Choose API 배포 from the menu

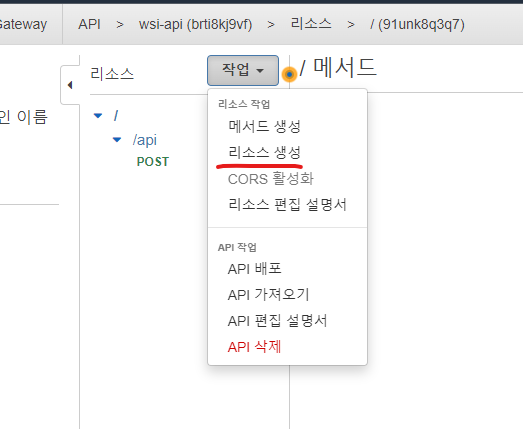click(x=254, y=269)
